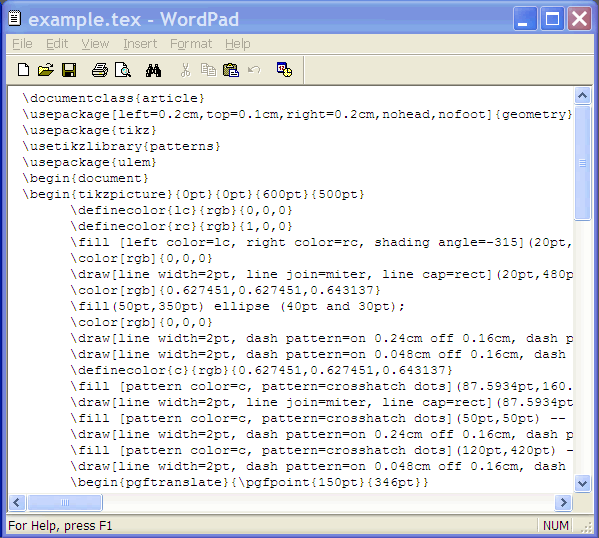Click the horizontal scrollbar thumb

click(x=65, y=502)
